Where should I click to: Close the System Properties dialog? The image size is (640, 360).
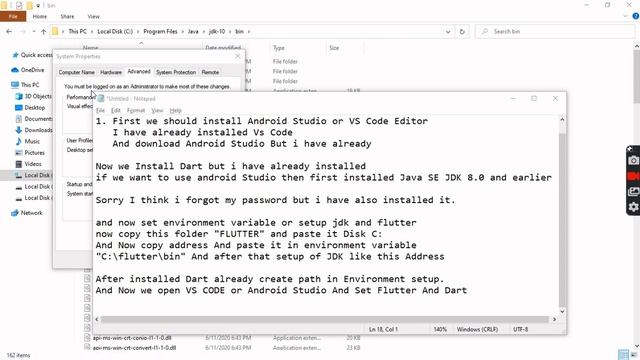pyautogui.click(x=238, y=56)
